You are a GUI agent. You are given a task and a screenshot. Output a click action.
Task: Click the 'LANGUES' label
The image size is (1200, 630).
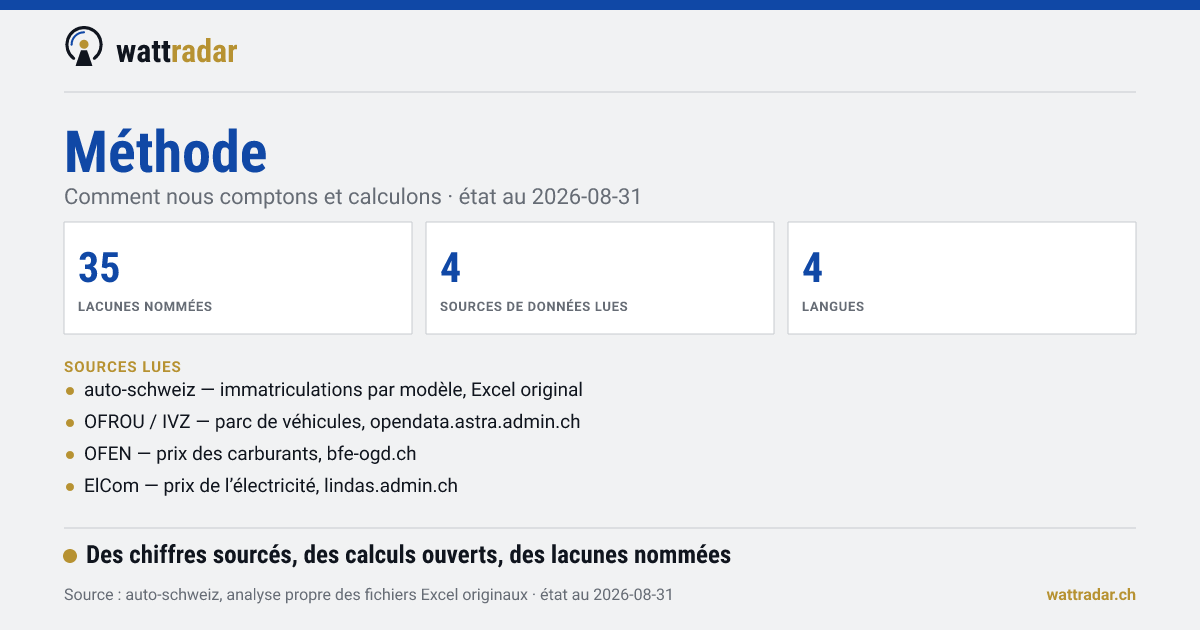[x=833, y=307]
